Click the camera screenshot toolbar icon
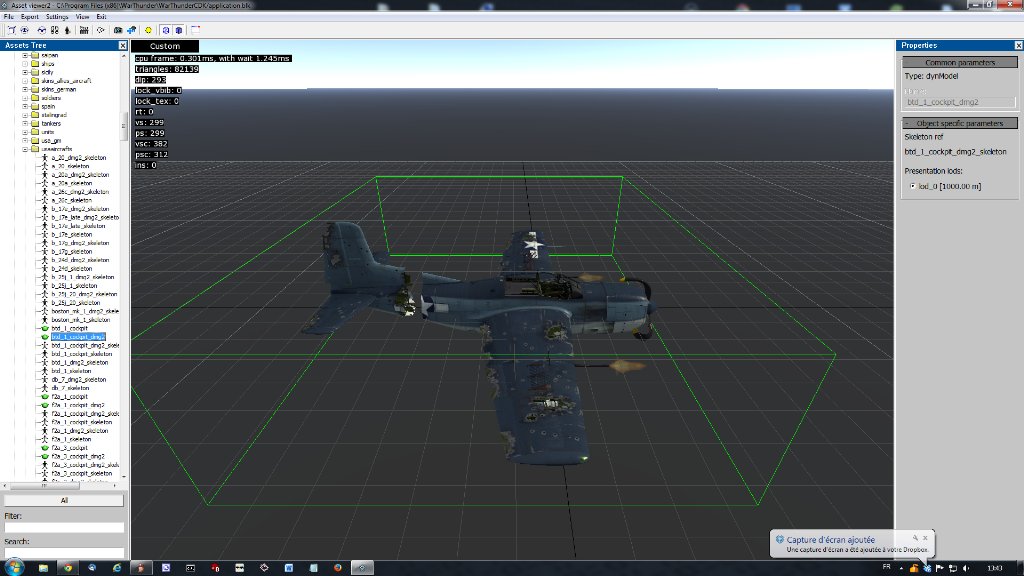Screen dimensions: 1024x576 pyautogui.click(x=118, y=30)
